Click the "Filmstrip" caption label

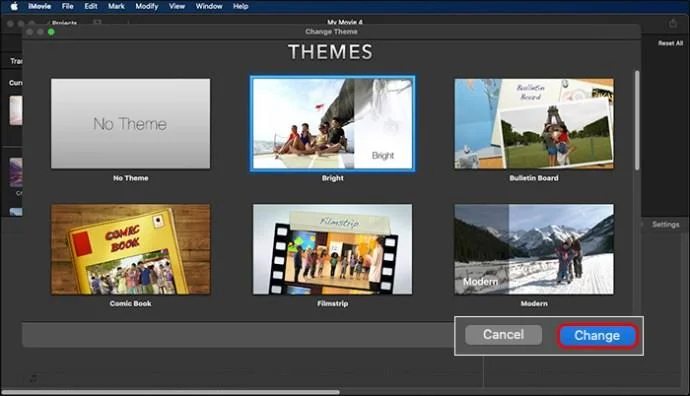[x=332, y=304]
